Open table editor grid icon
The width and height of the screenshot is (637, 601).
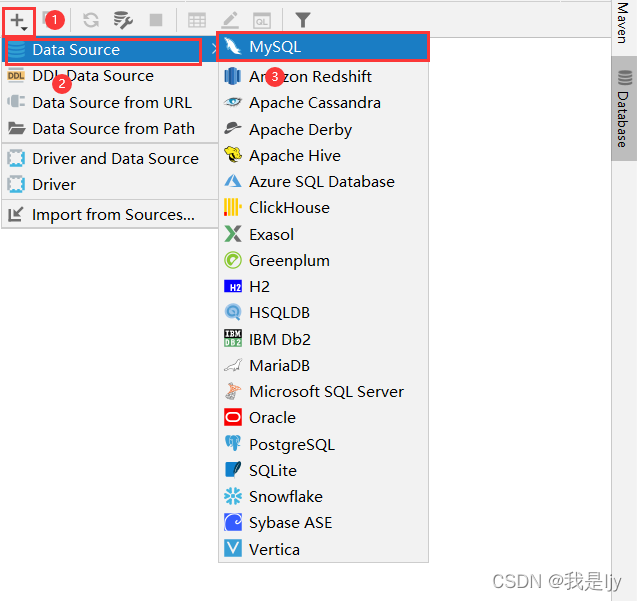pyautogui.click(x=197, y=20)
